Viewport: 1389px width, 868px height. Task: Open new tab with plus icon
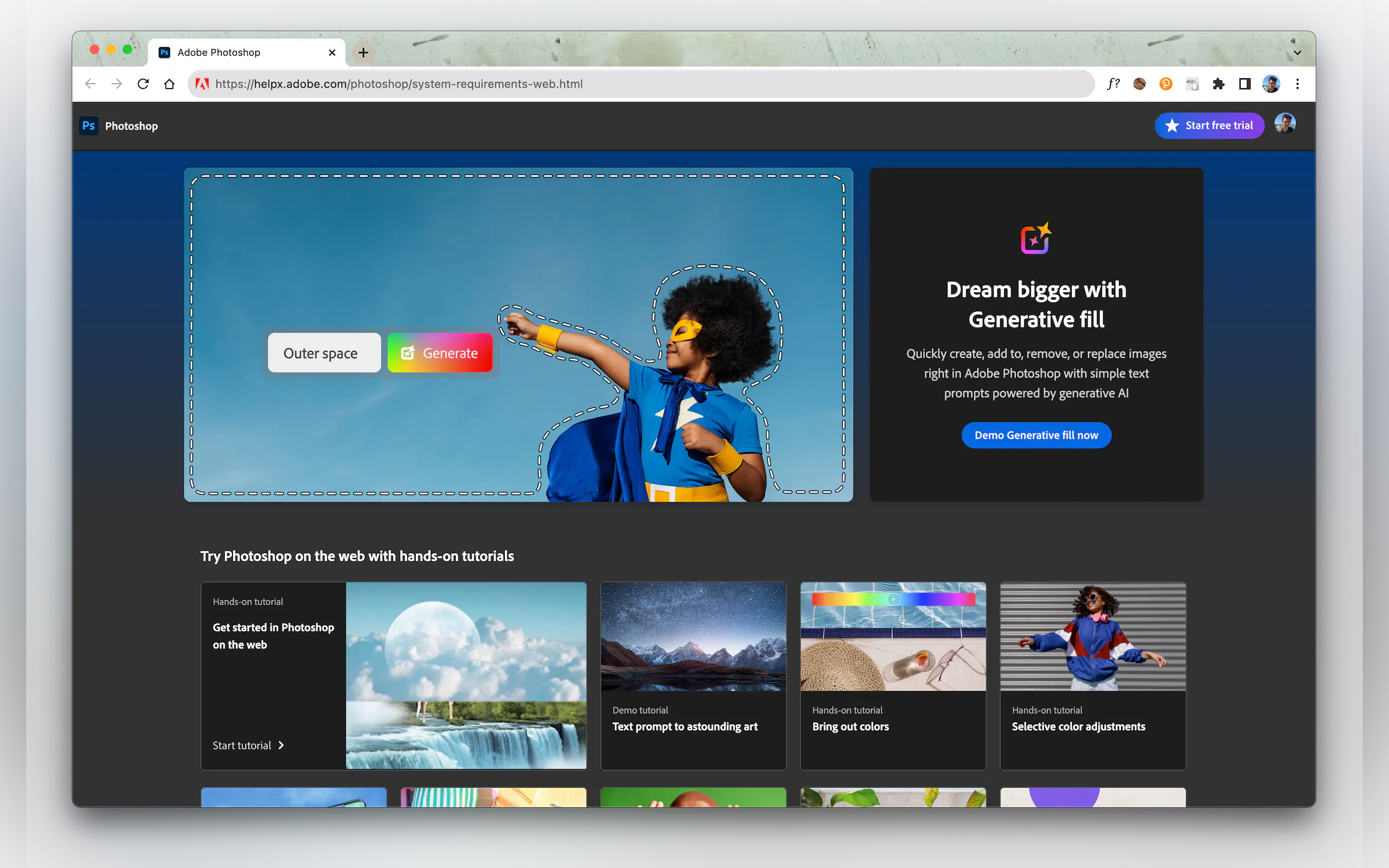pyautogui.click(x=363, y=53)
